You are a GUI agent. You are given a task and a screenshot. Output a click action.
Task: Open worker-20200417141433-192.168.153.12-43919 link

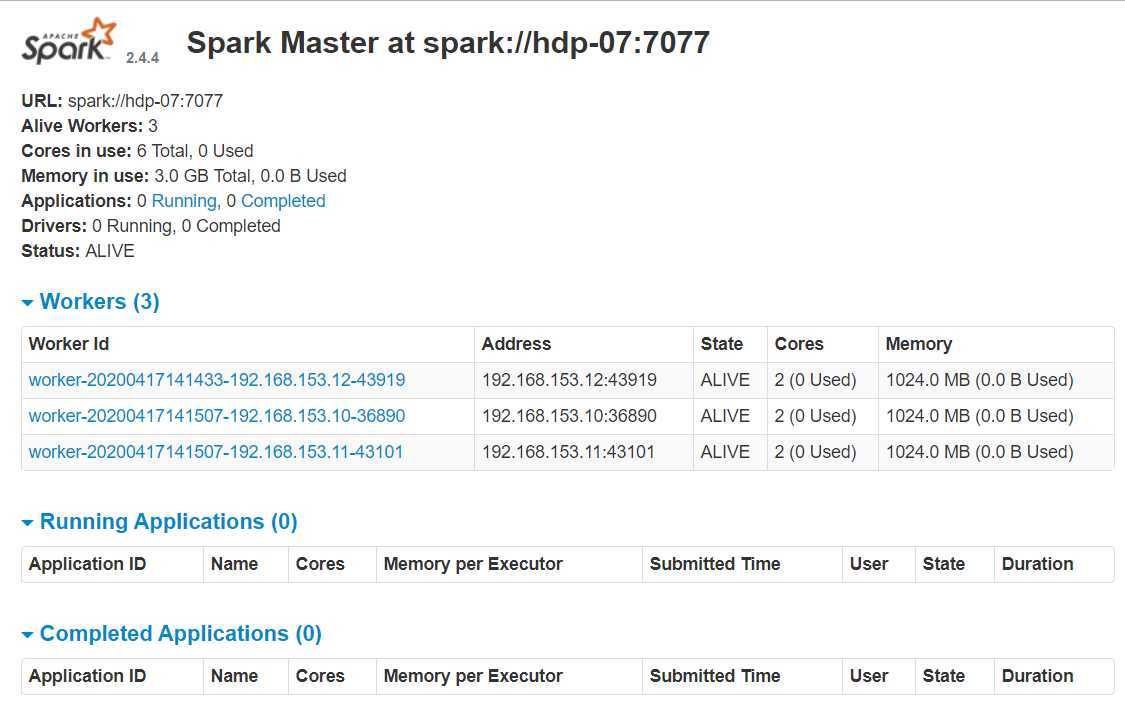(217, 380)
